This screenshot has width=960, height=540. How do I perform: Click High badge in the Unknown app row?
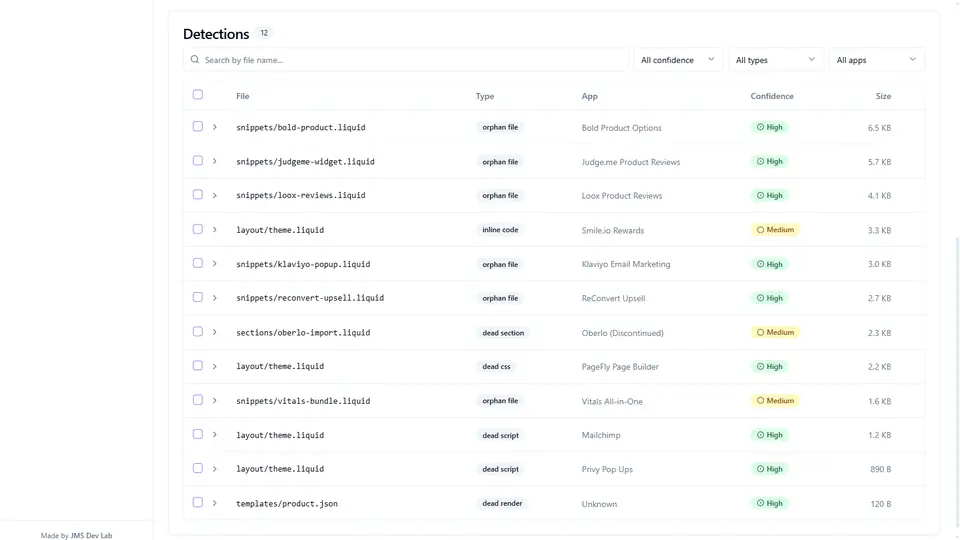tap(770, 503)
